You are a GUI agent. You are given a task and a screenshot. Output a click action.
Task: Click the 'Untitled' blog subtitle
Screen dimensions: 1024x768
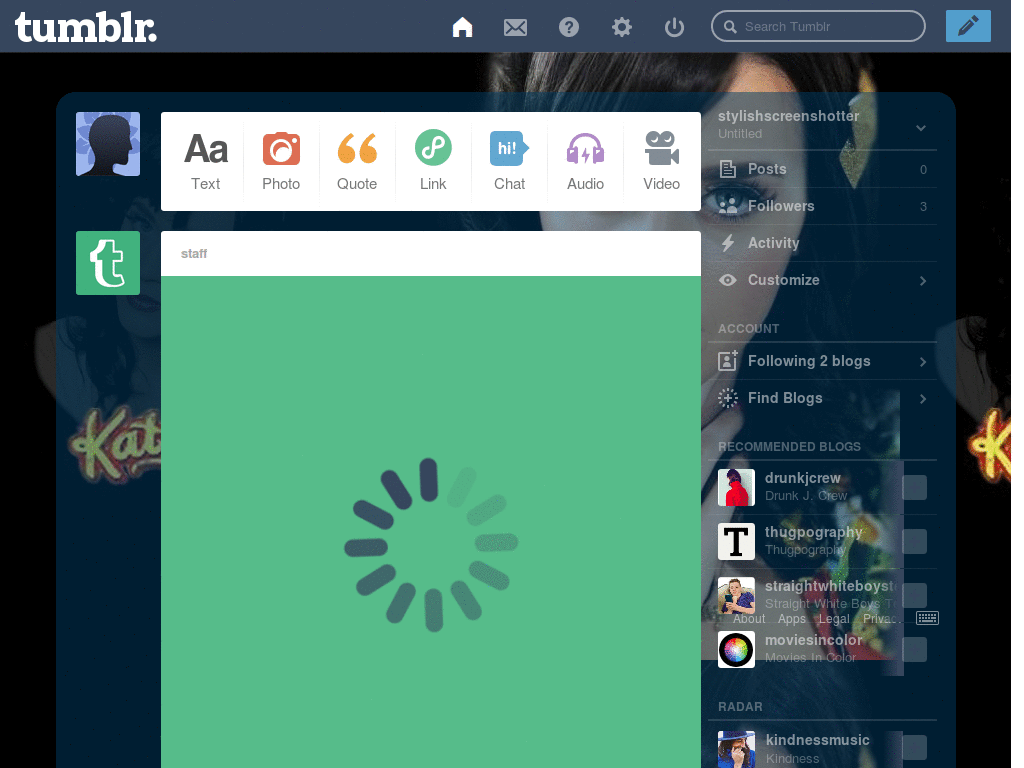click(x=740, y=134)
